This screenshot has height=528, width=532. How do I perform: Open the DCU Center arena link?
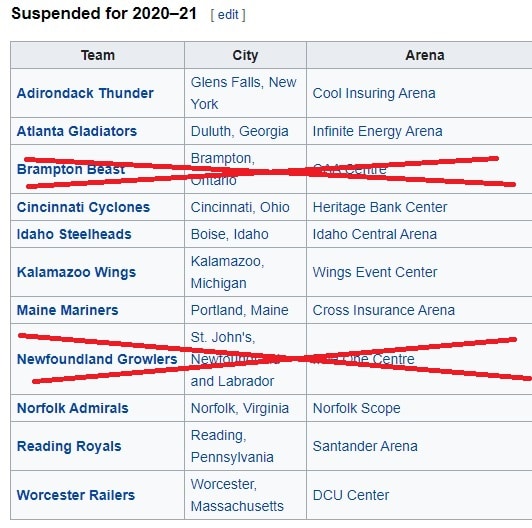(351, 495)
